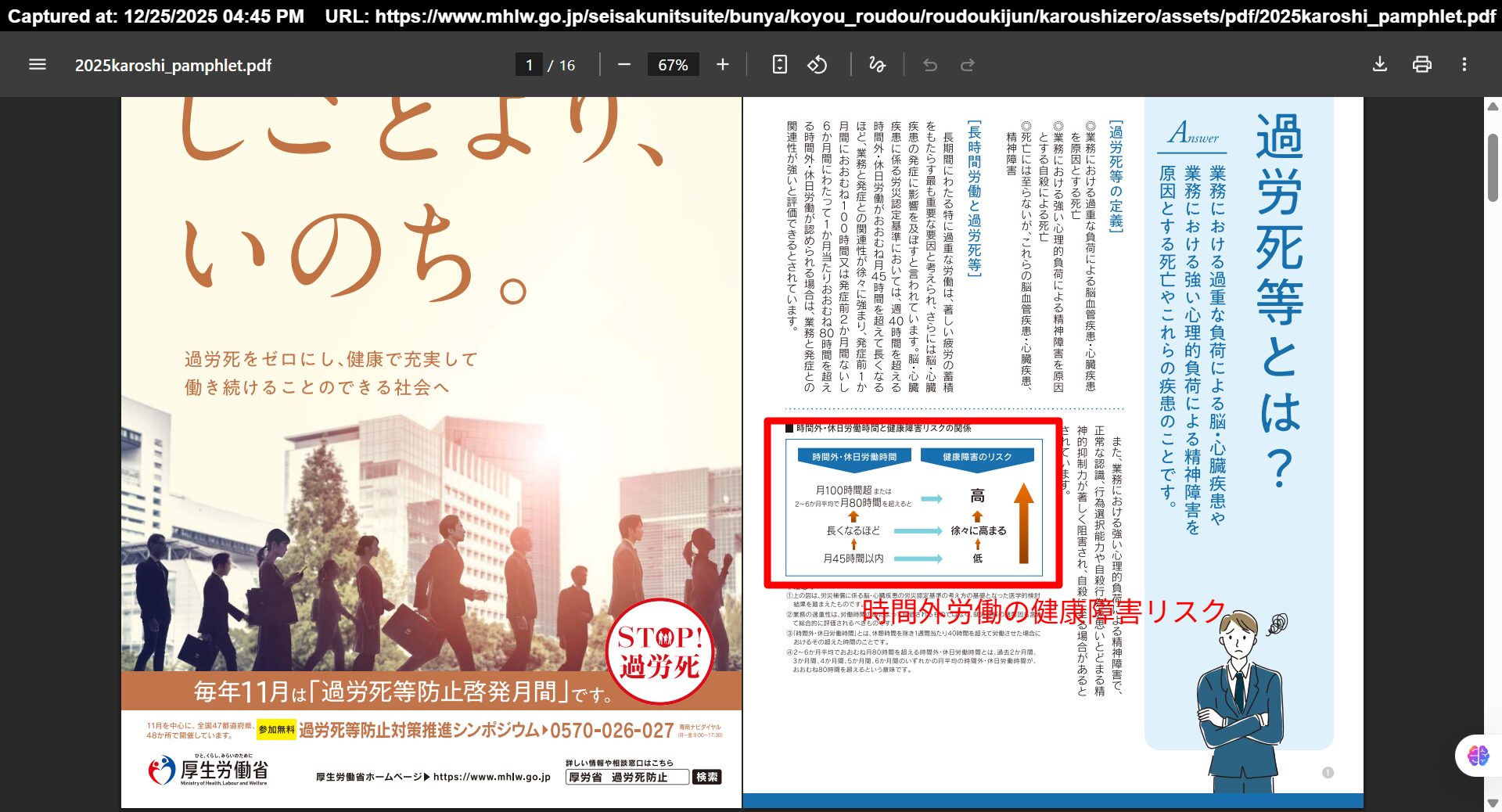This screenshot has height=812, width=1502.
Task: Click the total page count 16
Action: click(567, 66)
